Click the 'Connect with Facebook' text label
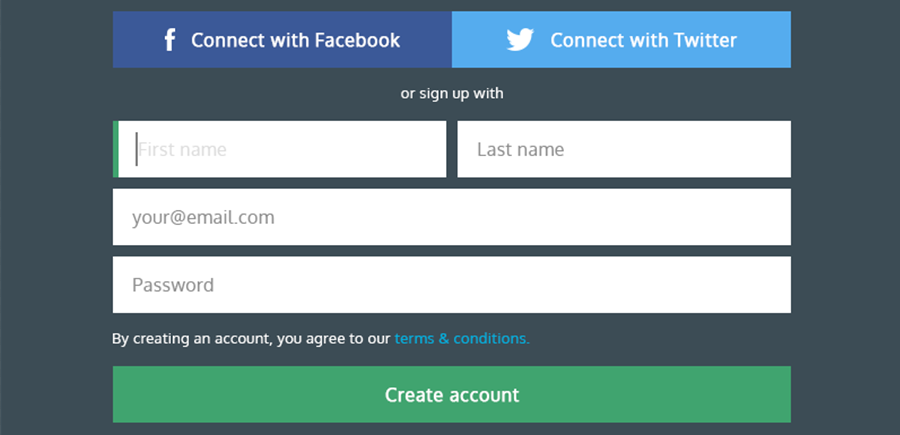Viewport: 900px width, 435px height. 295,40
